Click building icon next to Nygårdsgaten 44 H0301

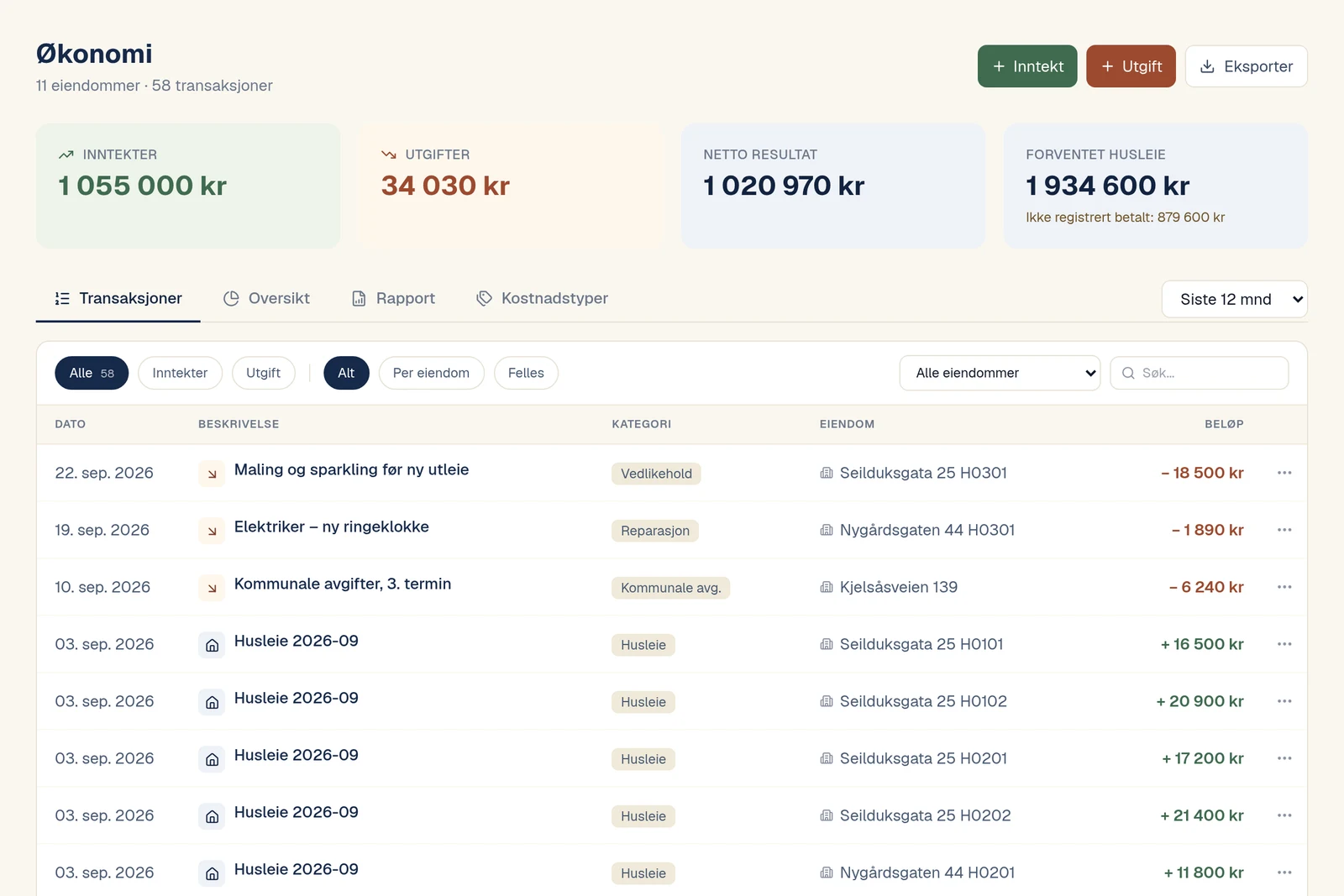(x=827, y=530)
